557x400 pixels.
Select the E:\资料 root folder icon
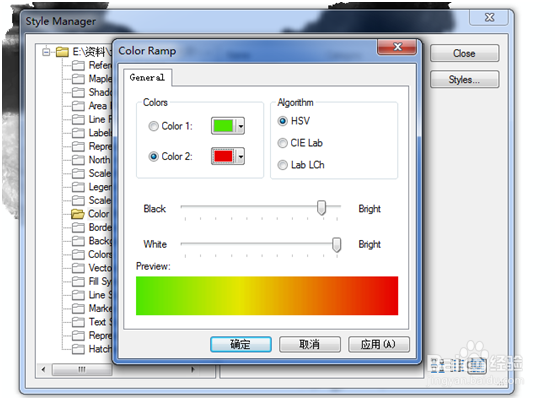[62, 52]
